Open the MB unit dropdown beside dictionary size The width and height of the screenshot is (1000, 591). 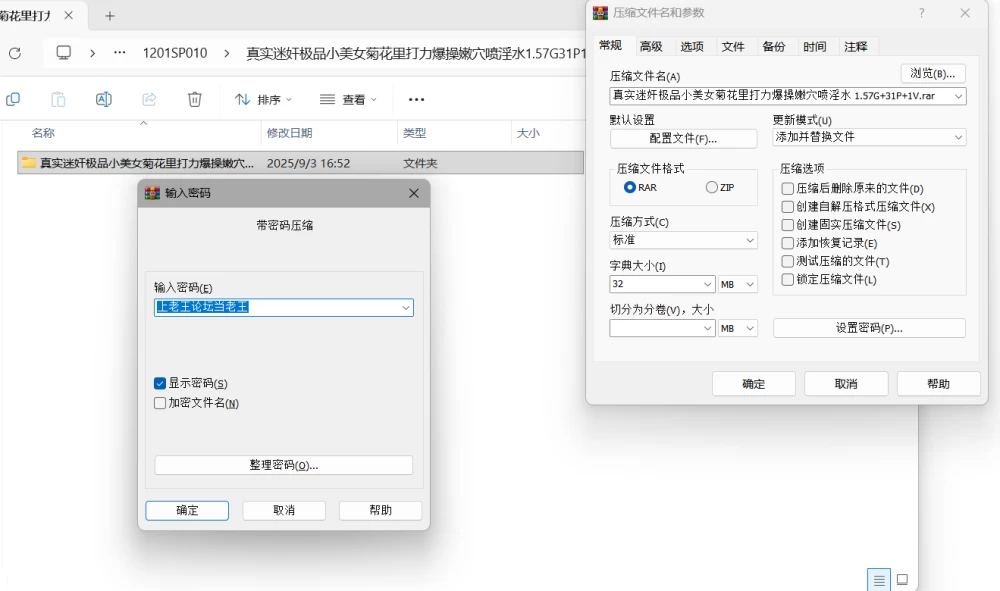pos(737,284)
